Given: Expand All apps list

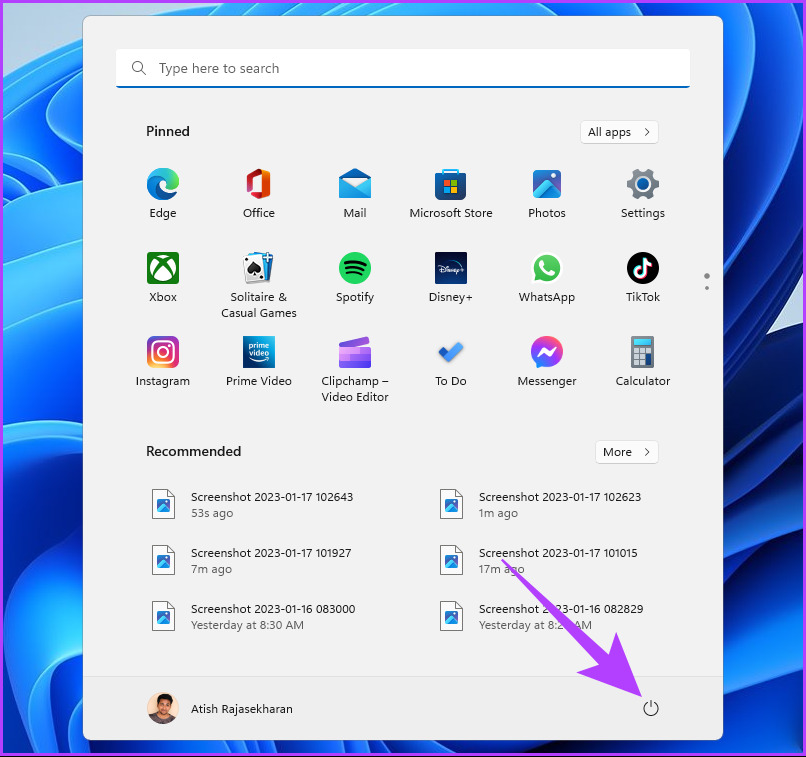Looking at the screenshot, I should coord(619,132).
